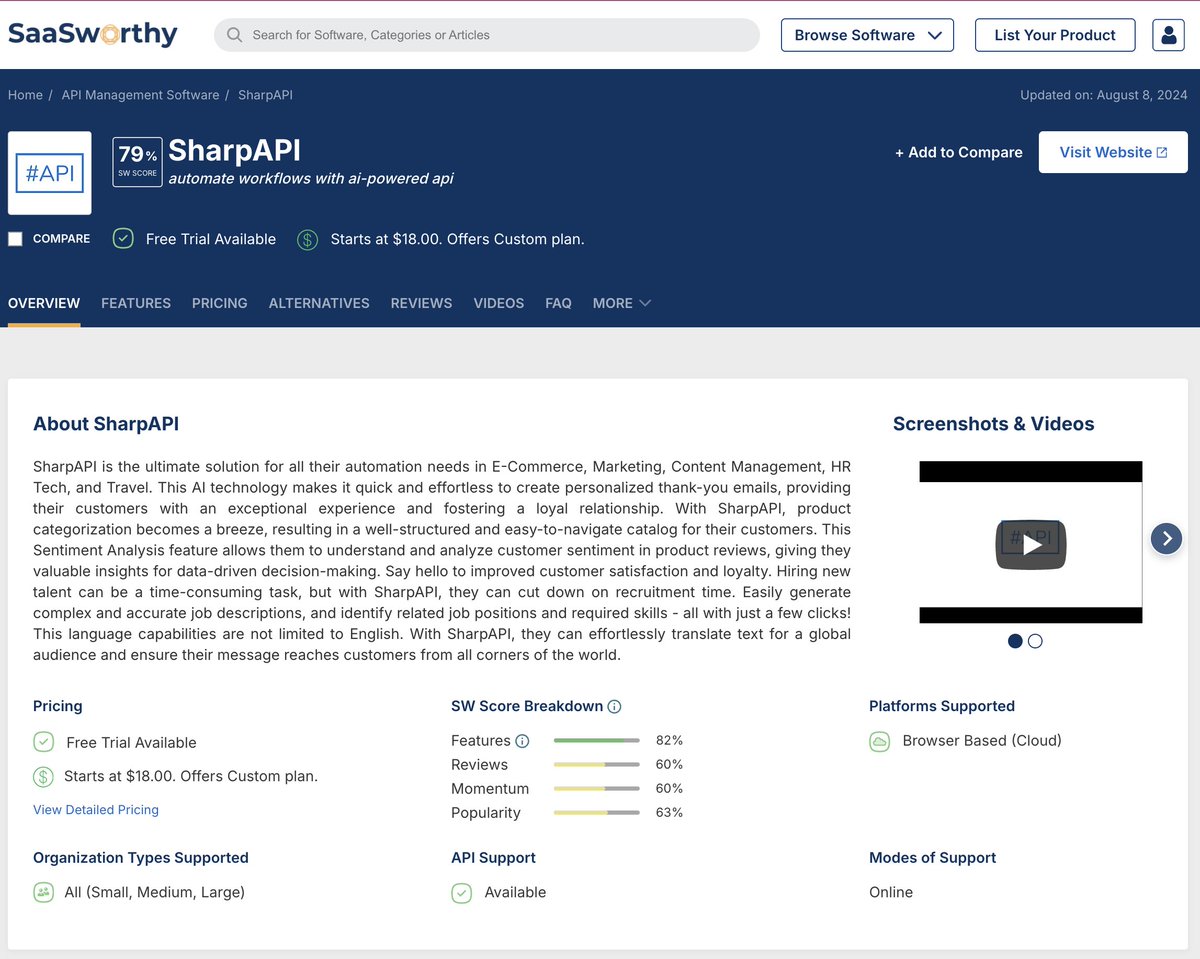
Task: Select the first carousel dot
Action: point(1015,641)
